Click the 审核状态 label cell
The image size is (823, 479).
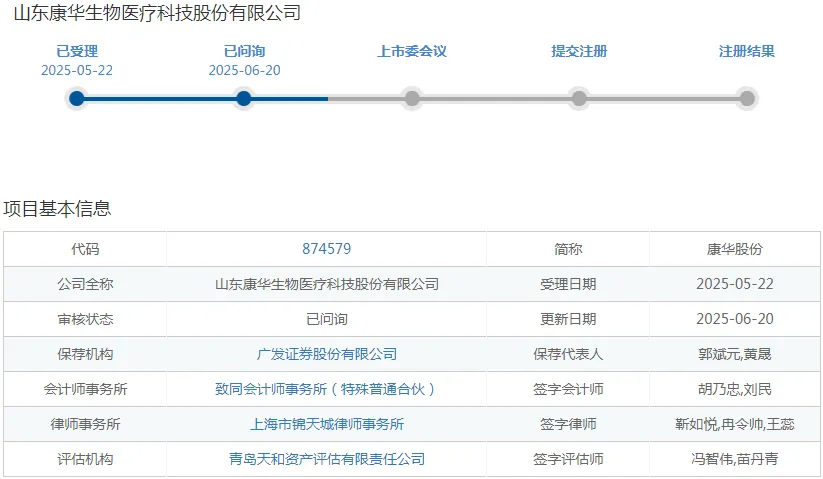coord(85,319)
